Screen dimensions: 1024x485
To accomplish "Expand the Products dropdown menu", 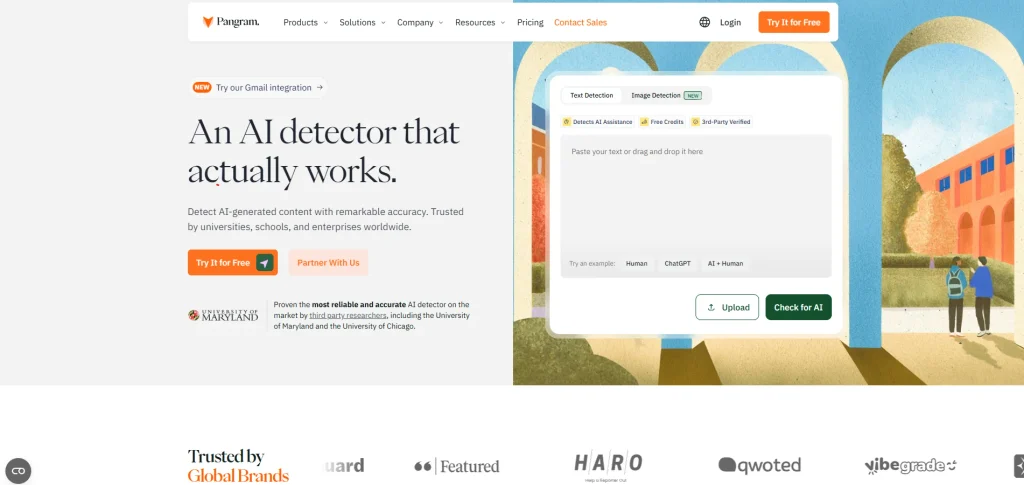I will [305, 22].
